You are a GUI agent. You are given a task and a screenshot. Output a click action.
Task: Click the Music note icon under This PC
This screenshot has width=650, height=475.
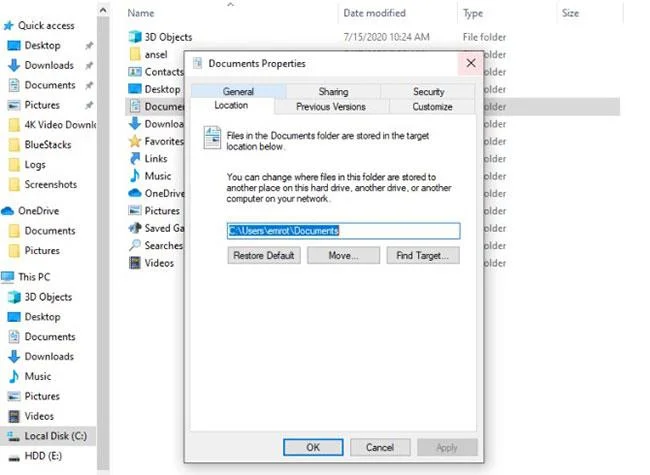pos(14,376)
